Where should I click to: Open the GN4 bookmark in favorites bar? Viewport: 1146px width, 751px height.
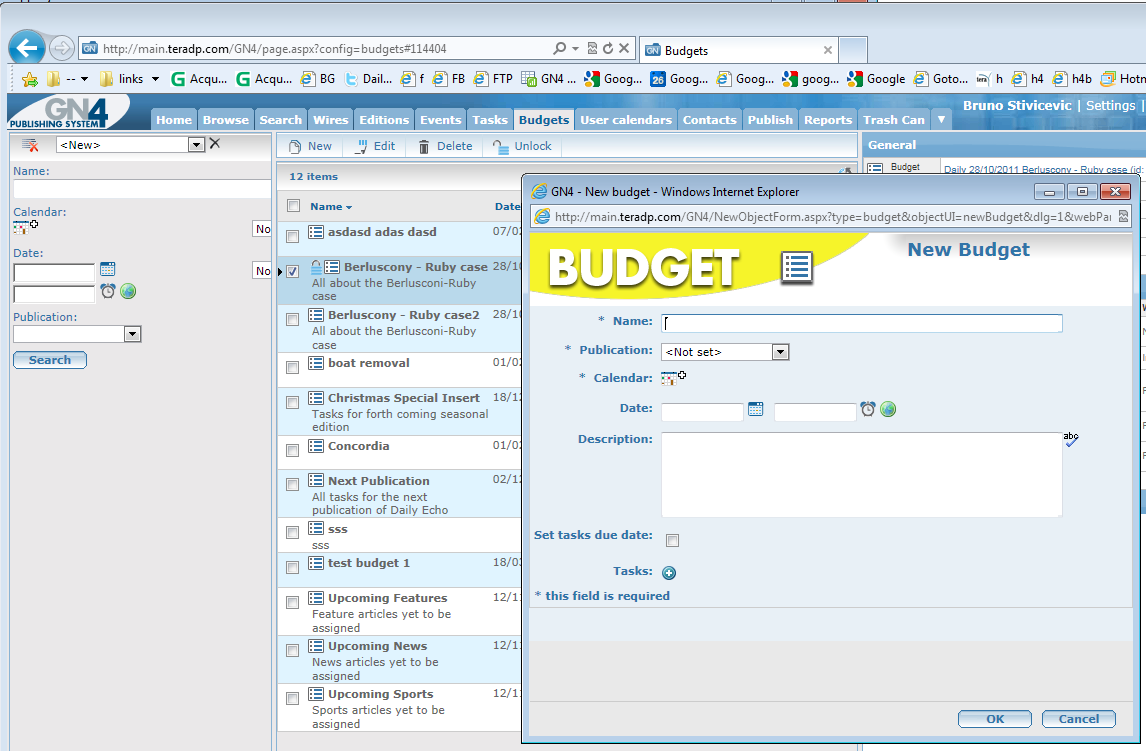click(549, 79)
